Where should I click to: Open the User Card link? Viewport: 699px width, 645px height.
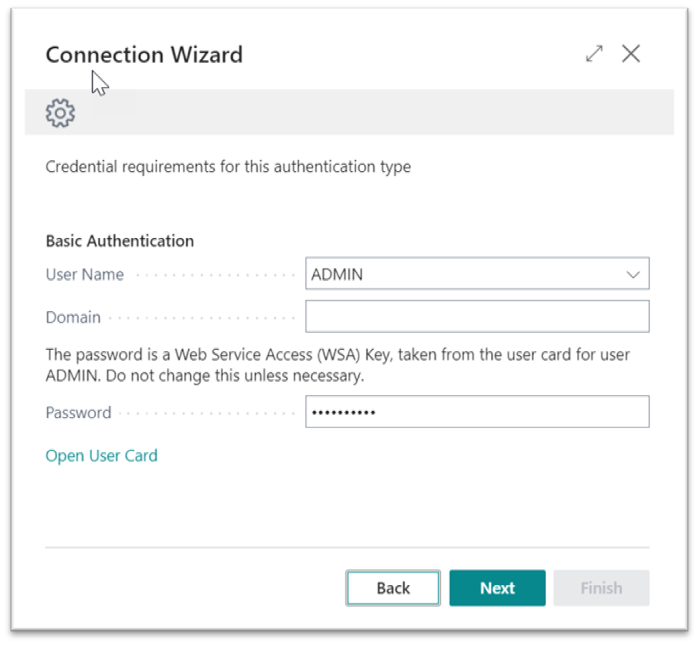coord(101,456)
